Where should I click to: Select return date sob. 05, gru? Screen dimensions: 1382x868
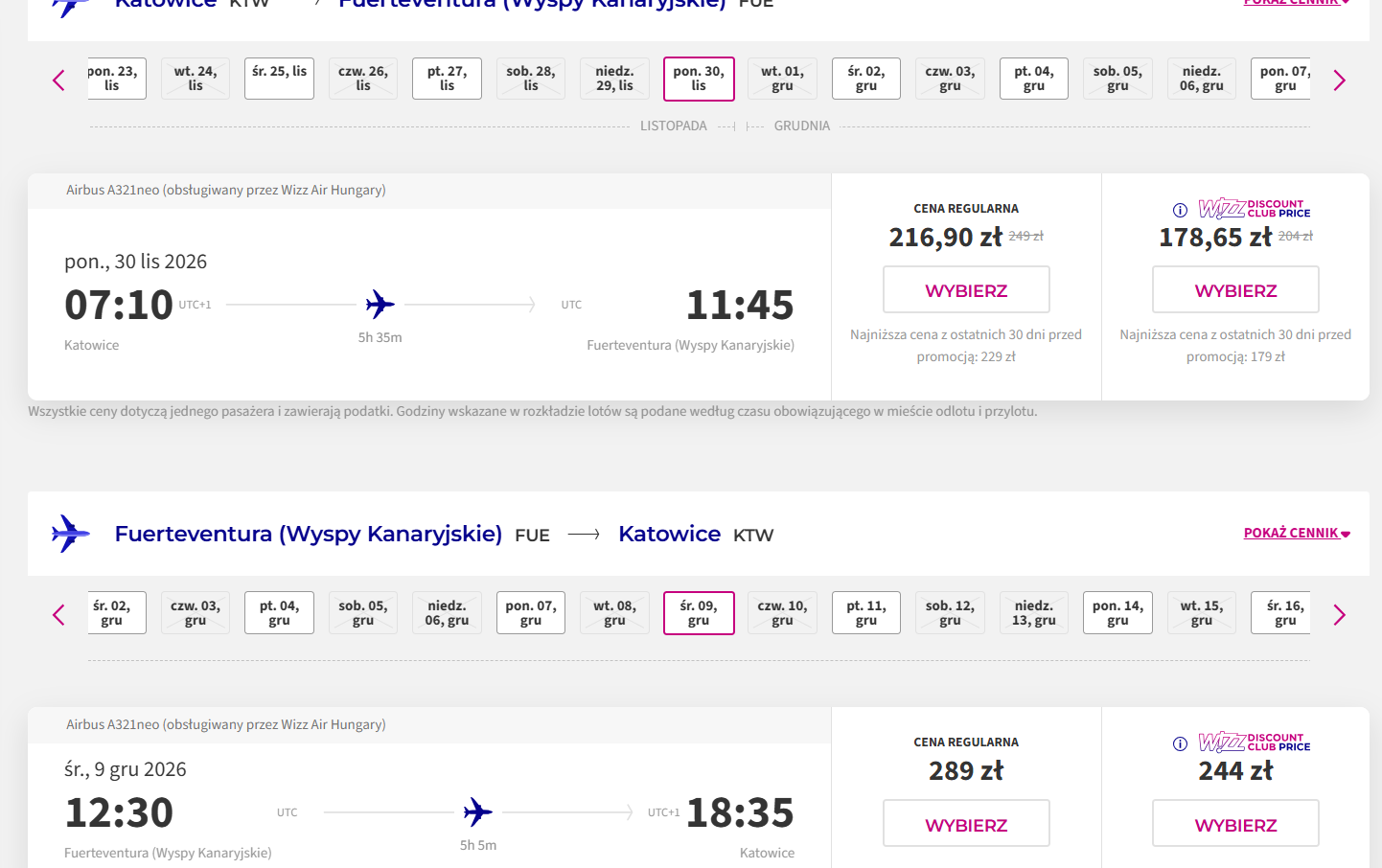[x=363, y=613]
